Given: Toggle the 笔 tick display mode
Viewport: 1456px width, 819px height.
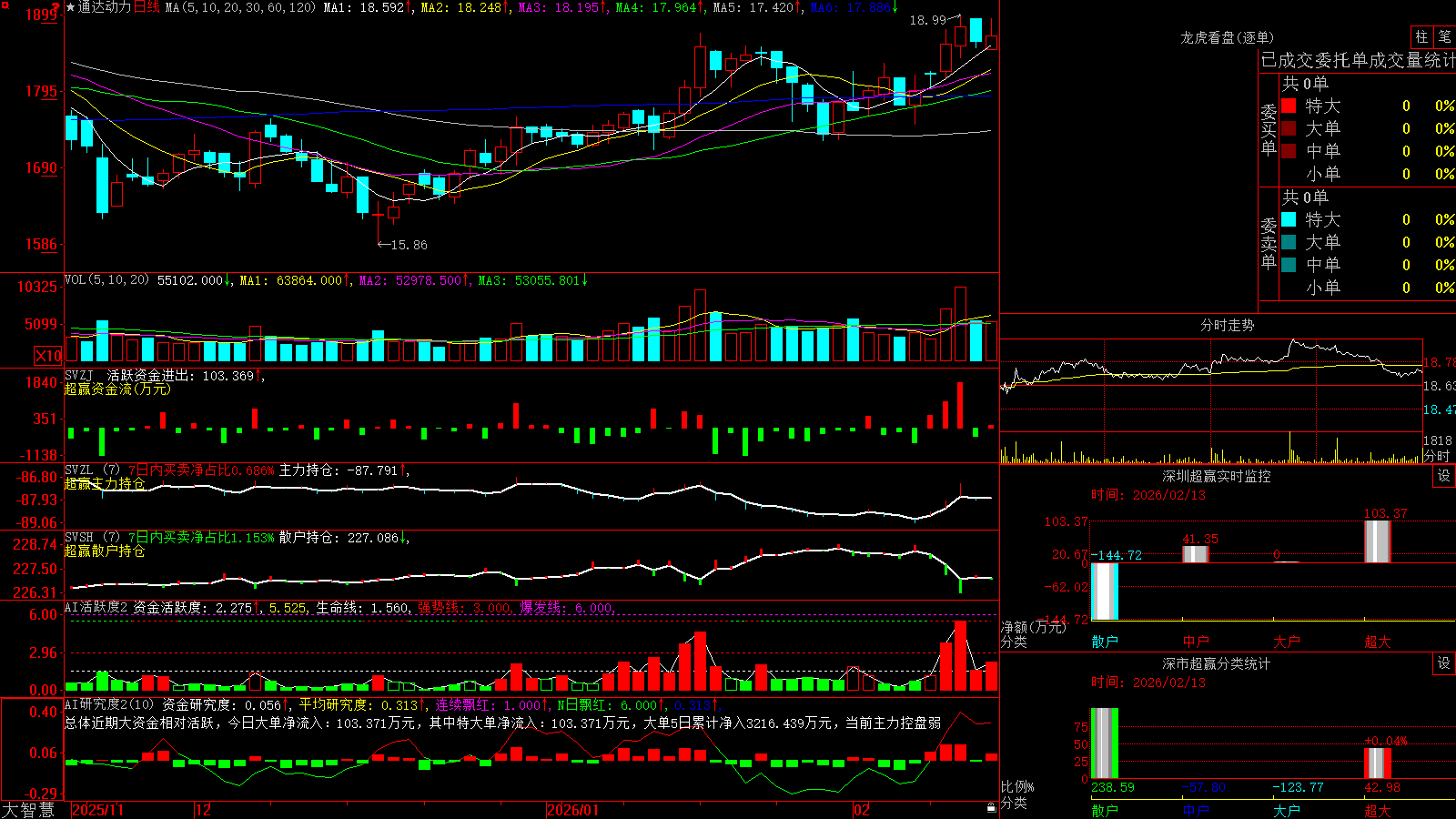Looking at the screenshot, I should (x=1444, y=37).
